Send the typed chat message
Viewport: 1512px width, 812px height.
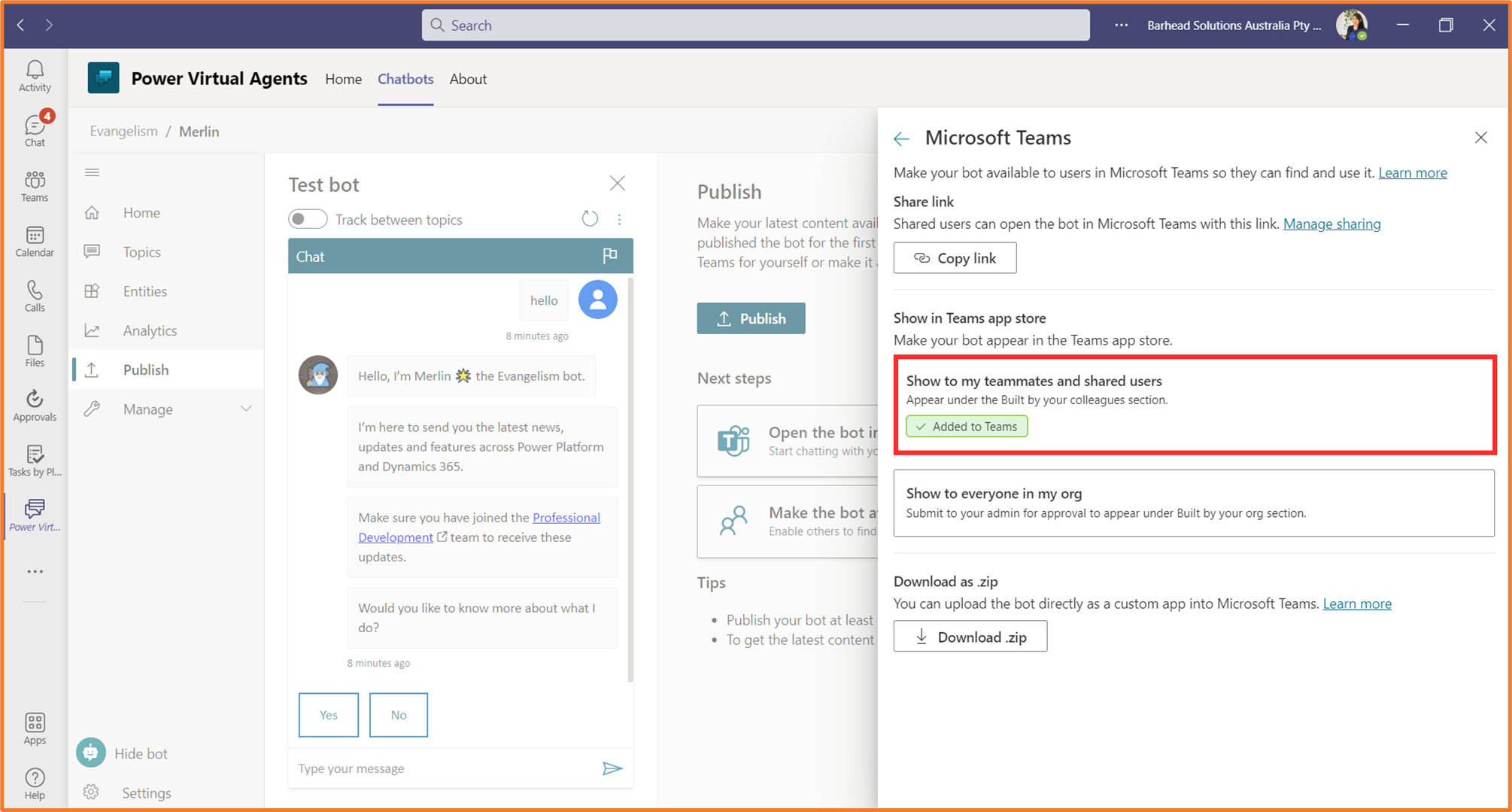(613, 768)
